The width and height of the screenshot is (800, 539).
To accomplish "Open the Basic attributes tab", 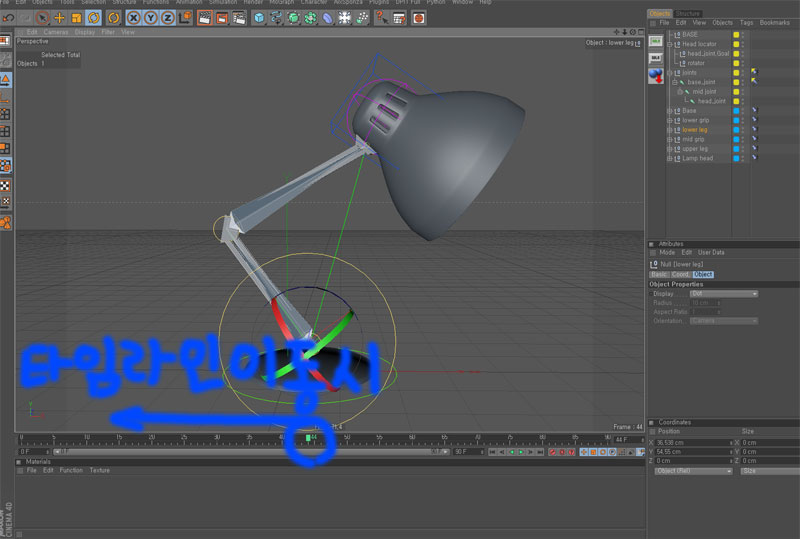I will click(x=659, y=275).
